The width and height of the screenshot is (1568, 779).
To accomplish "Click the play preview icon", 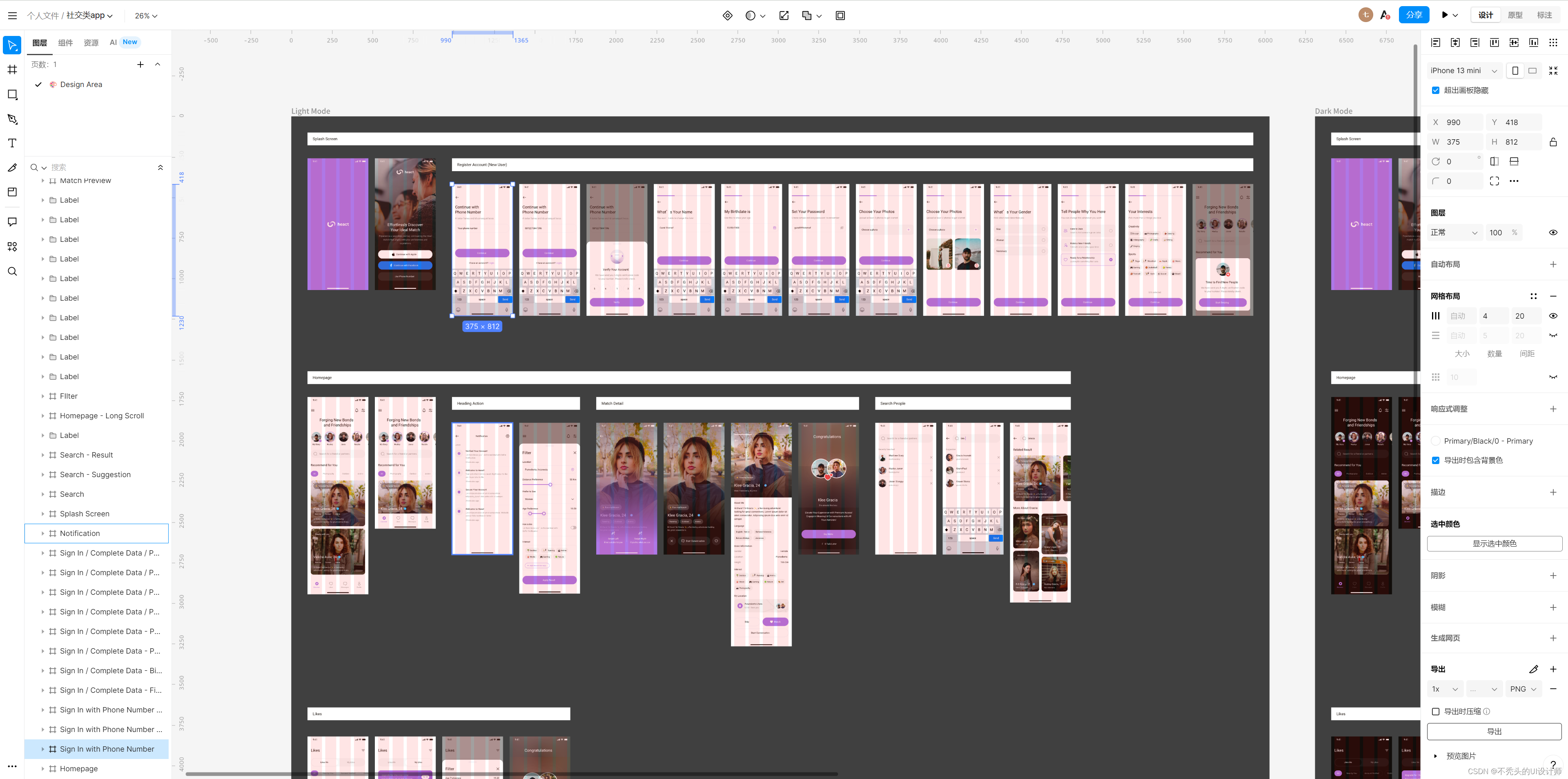I will [1444, 15].
